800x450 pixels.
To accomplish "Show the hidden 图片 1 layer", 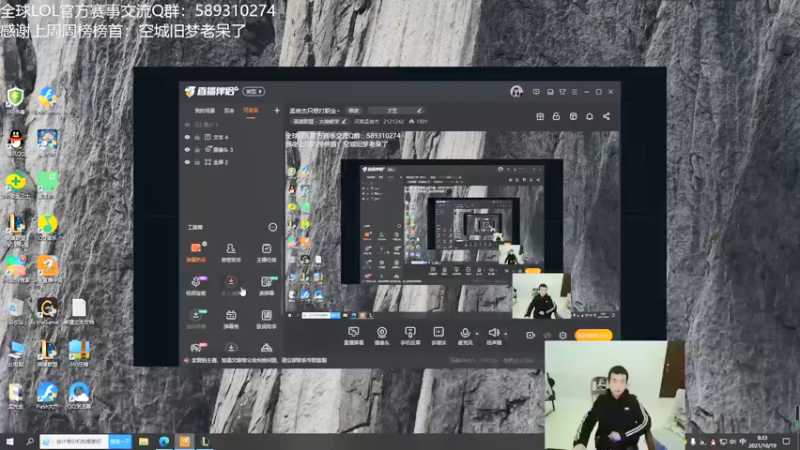I will tap(187, 124).
